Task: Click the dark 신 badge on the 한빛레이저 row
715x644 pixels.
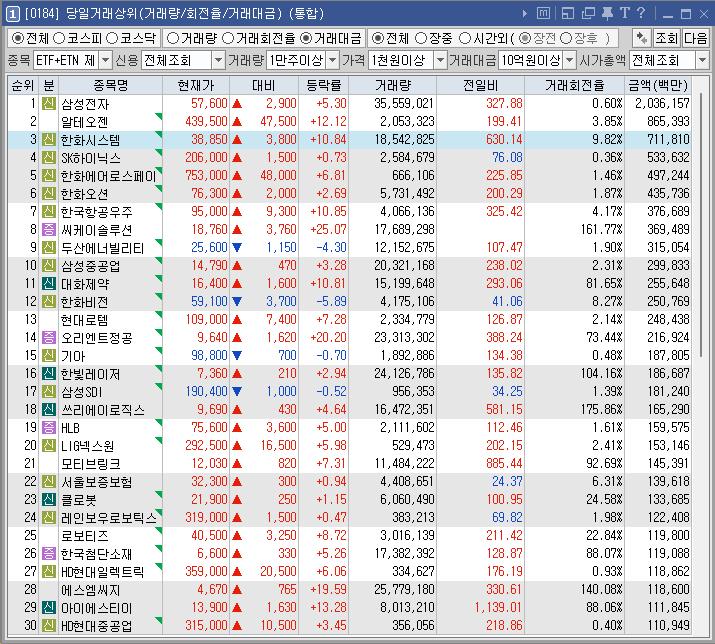Action: point(49,374)
